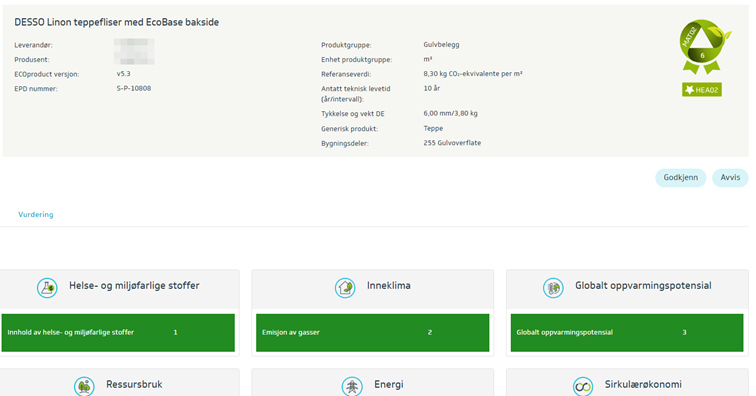756x396 pixels.
Task: Click the HEA02 star badge
Action: click(x=702, y=90)
